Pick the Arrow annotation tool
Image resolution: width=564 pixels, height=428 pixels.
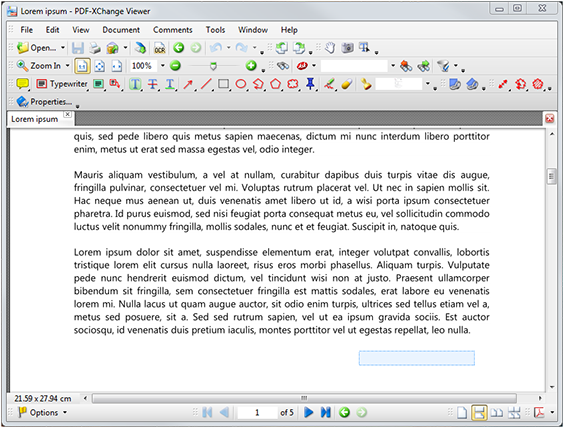coord(188,84)
